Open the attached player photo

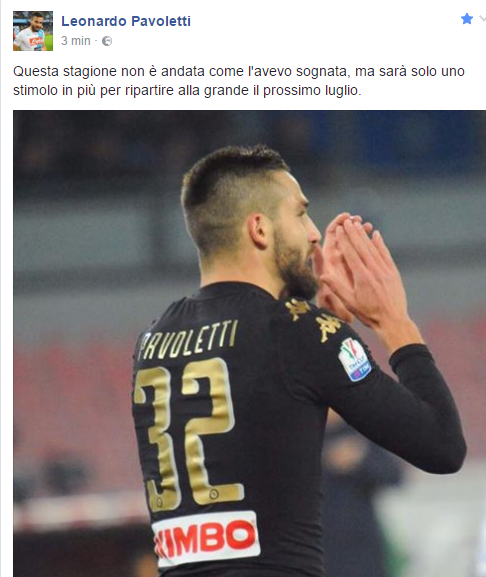[249, 343]
